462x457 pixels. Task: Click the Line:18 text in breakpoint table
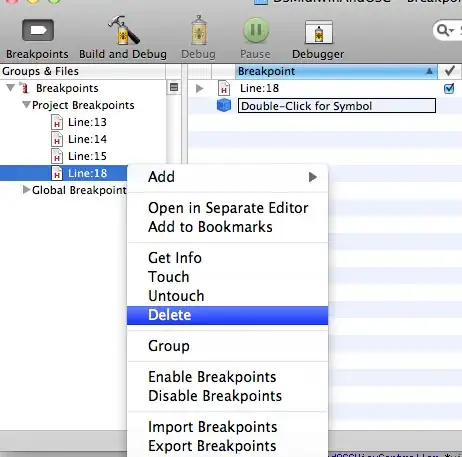(259, 88)
